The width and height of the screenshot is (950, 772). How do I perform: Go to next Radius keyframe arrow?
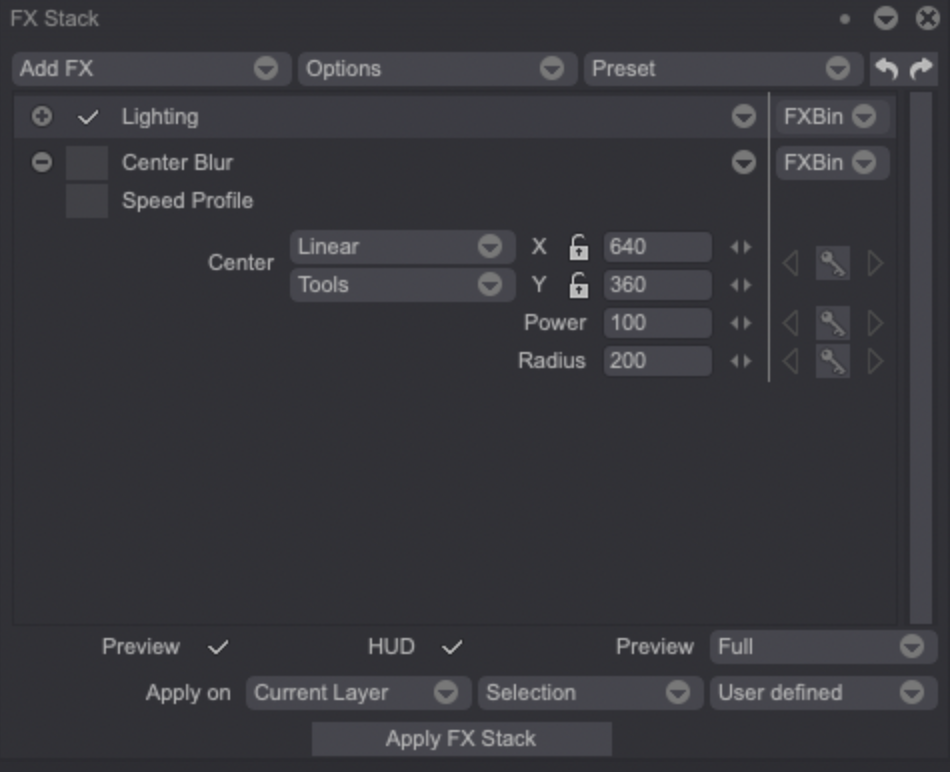coord(875,362)
